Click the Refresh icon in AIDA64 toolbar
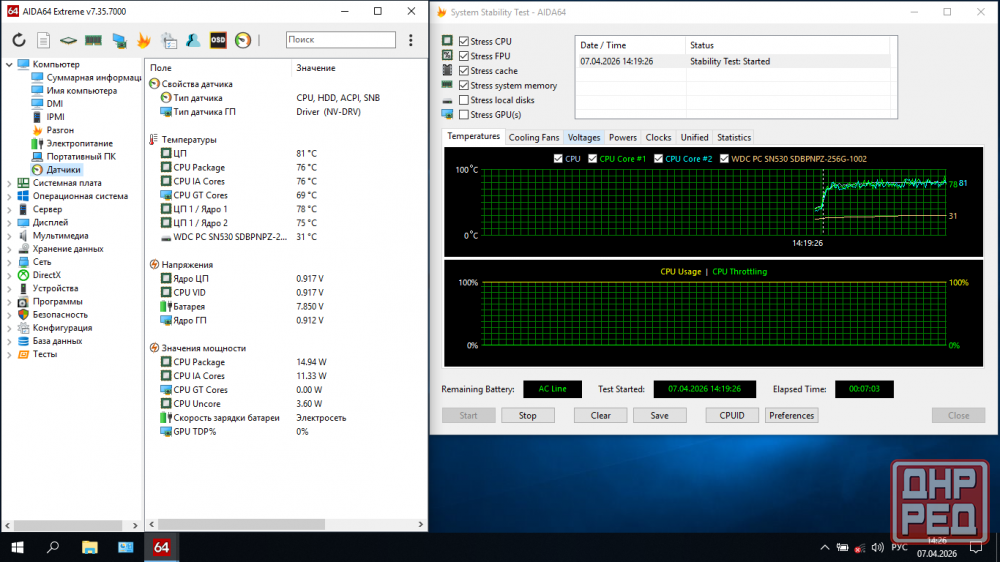Image resolution: width=1000 pixels, height=562 pixels. tap(19, 41)
